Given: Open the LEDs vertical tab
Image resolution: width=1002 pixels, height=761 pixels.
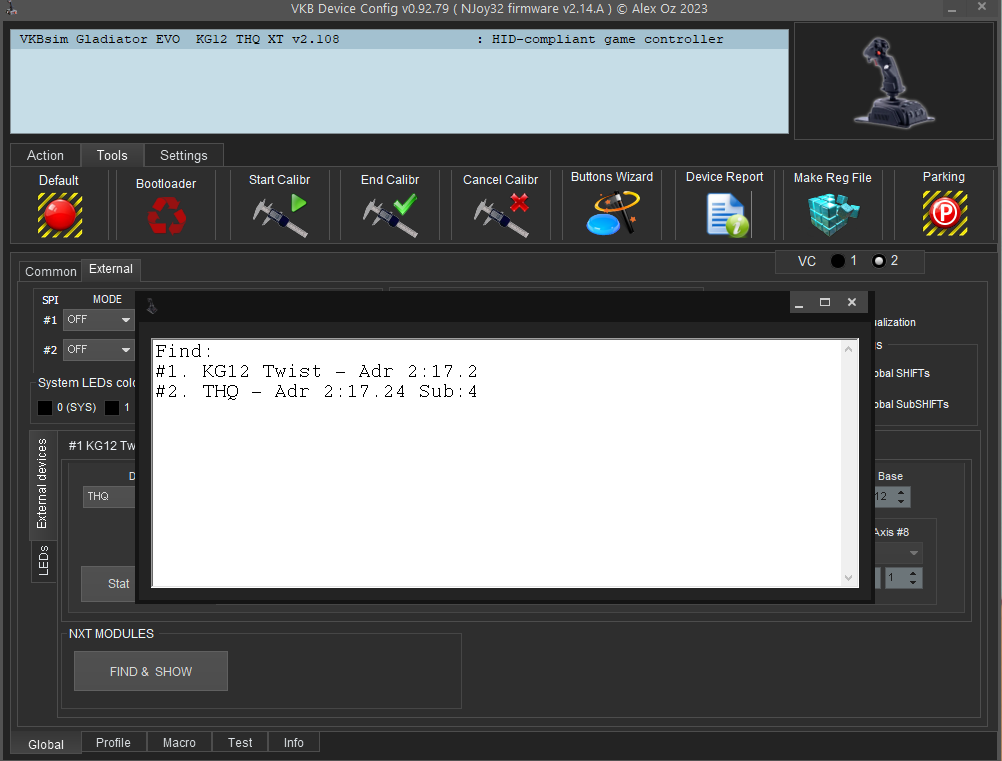Looking at the screenshot, I should pos(43,561).
